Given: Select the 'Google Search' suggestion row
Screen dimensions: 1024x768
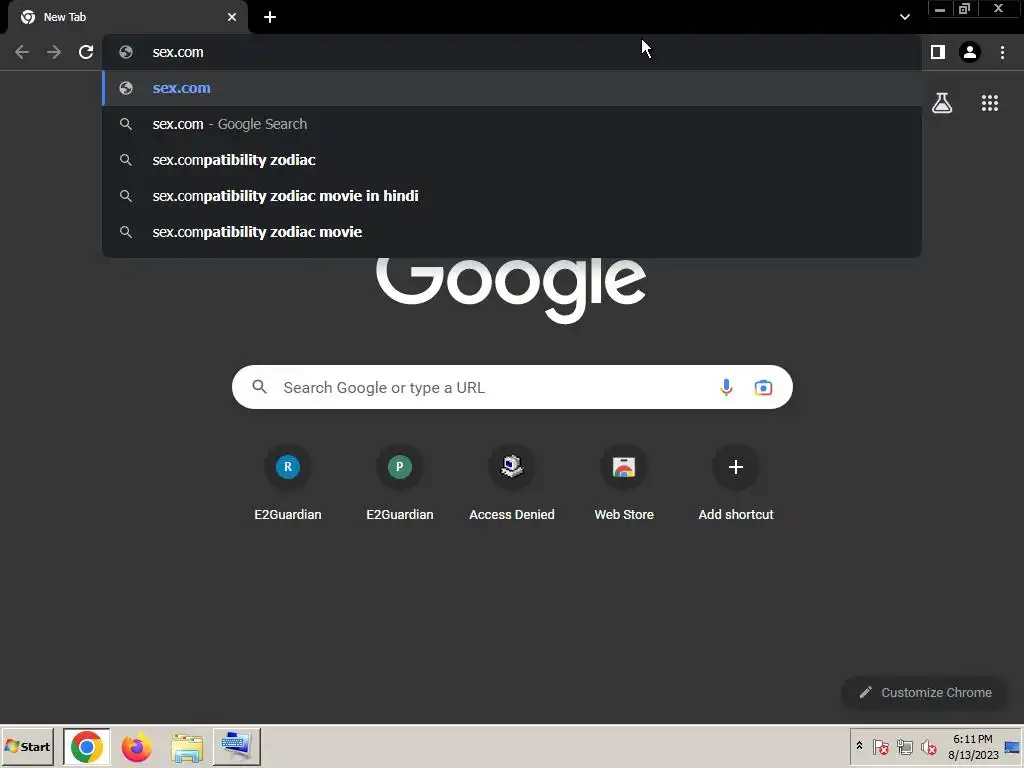Looking at the screenshot, I should [x=512, y=124].
